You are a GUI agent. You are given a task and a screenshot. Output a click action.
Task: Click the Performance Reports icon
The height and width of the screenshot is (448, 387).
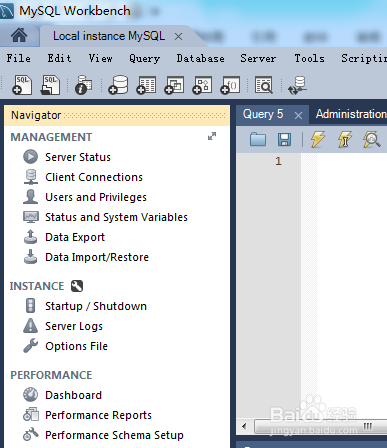tap(30, 415)
